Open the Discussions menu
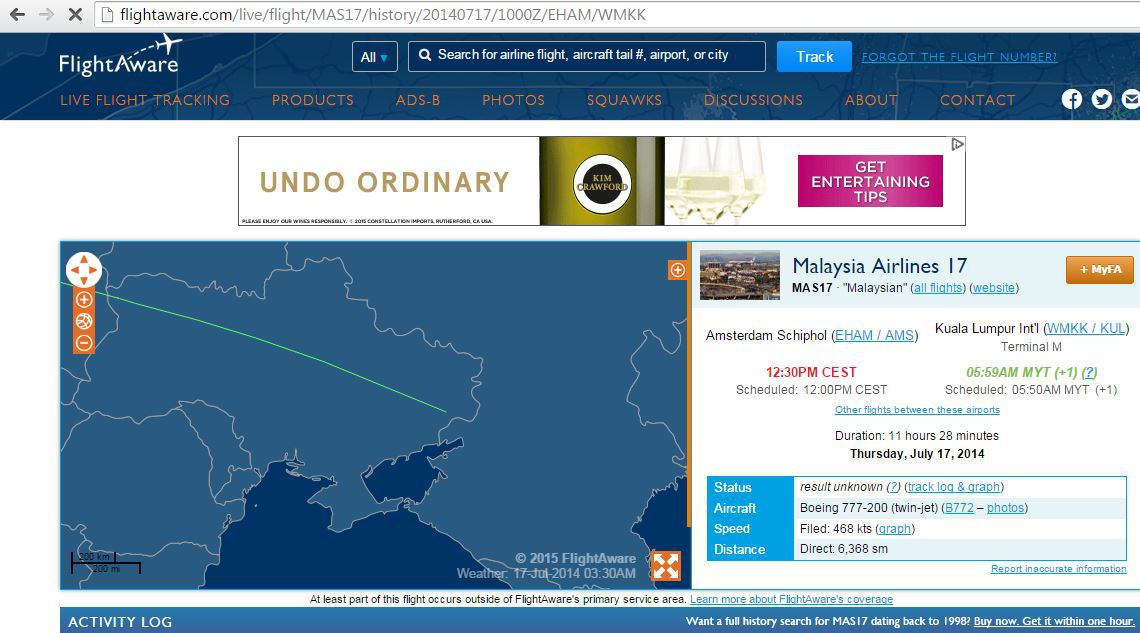Viewport: 1140px width, 633px height. point(753,100)
